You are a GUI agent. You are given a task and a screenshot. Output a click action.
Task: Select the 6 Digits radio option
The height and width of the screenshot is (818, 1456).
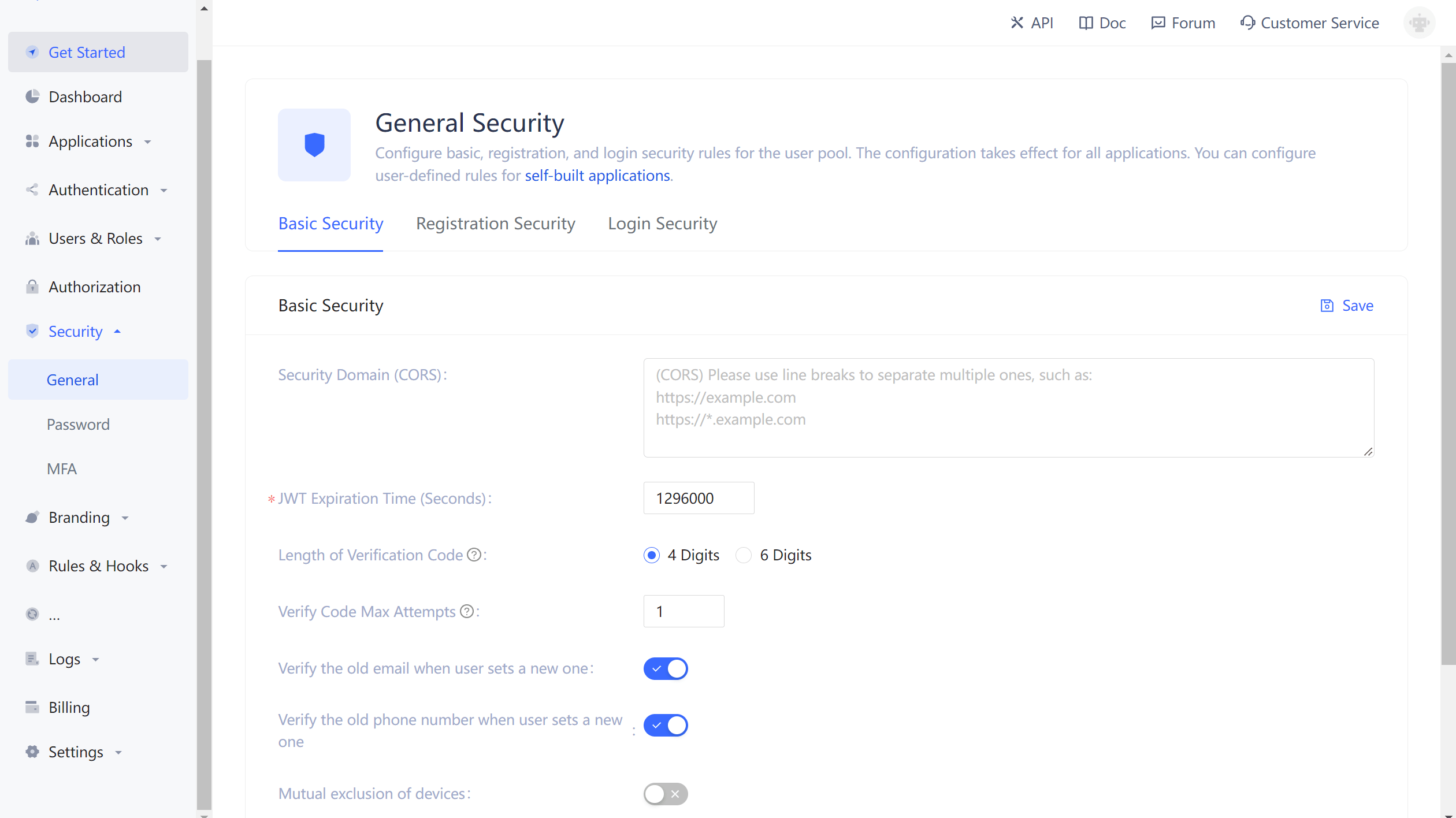tap(744, 555)
